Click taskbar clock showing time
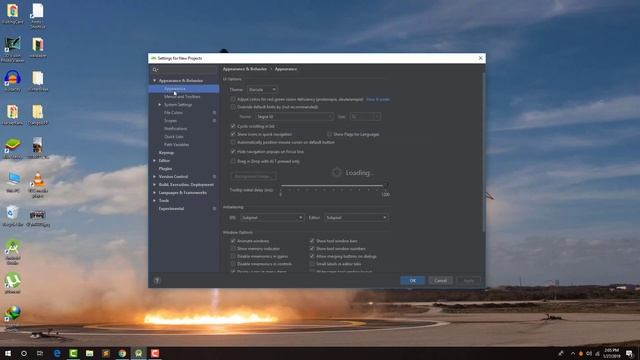 (x=611, y=353)
